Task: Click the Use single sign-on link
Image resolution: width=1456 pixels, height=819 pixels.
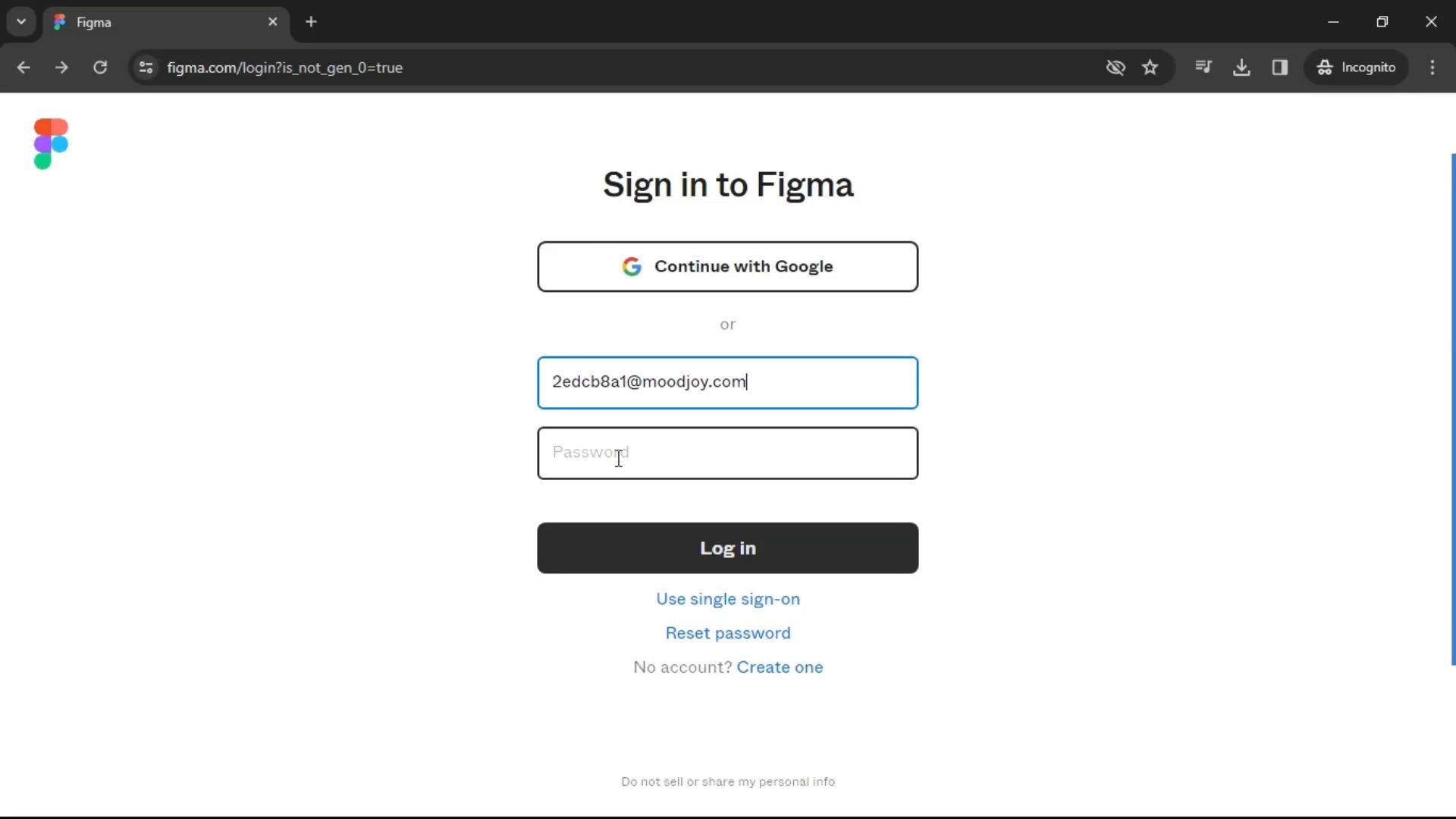Action: pos(728,599)
